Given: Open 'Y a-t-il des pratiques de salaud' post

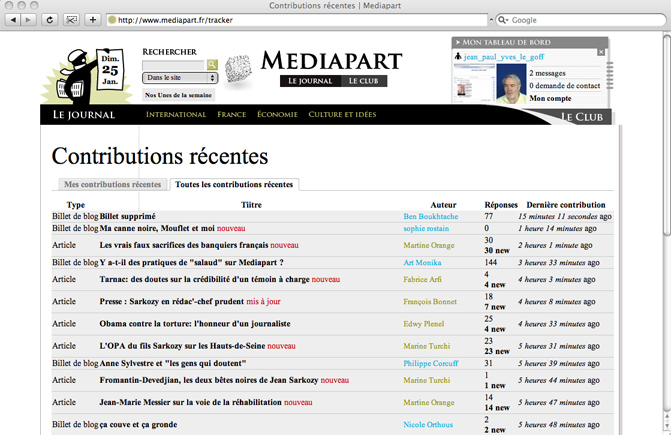Looking at the screenshot, I should (x=191, y=263).
